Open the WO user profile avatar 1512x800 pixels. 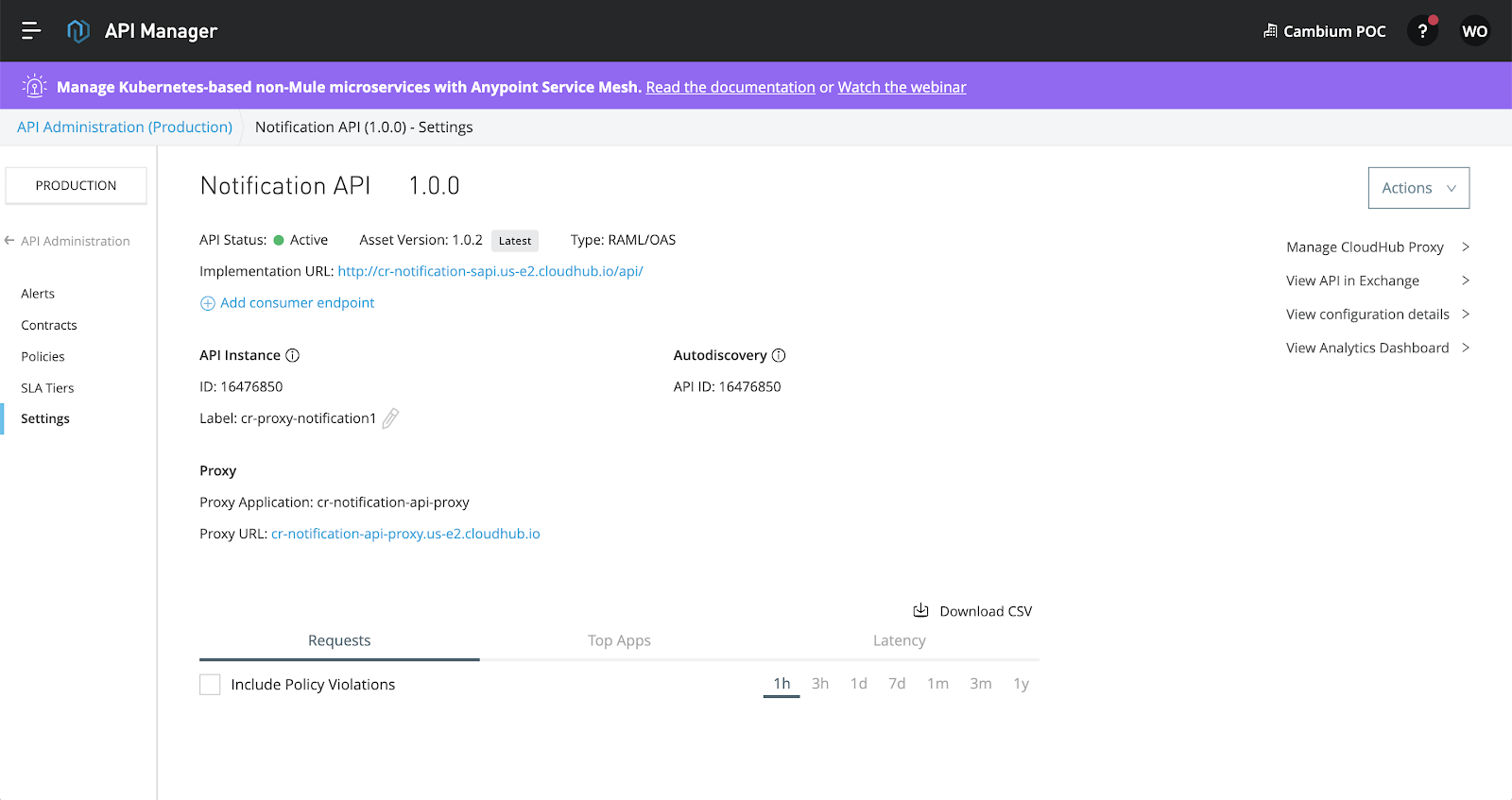click(x=1474, y=31)
